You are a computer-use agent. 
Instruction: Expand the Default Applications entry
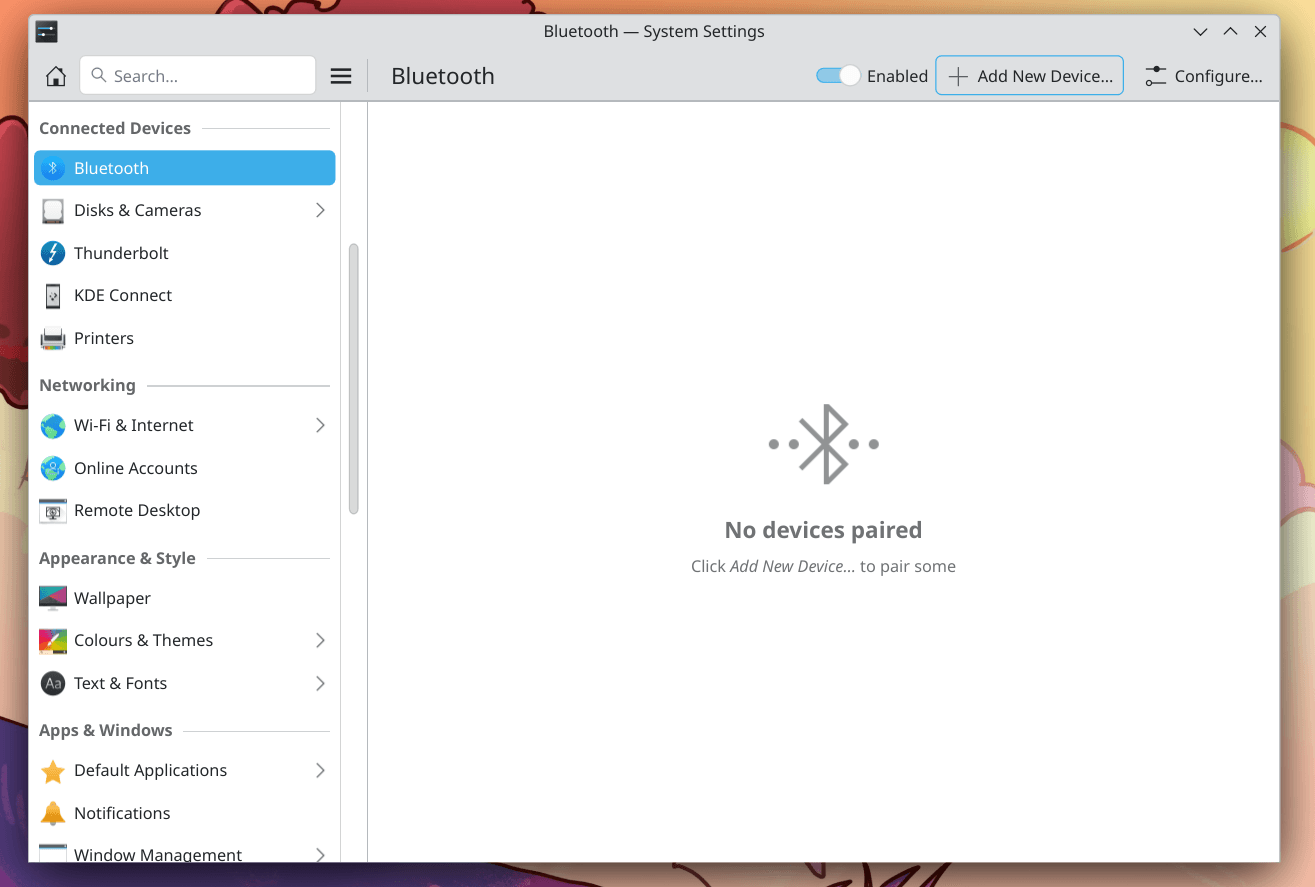pos(320,770)
